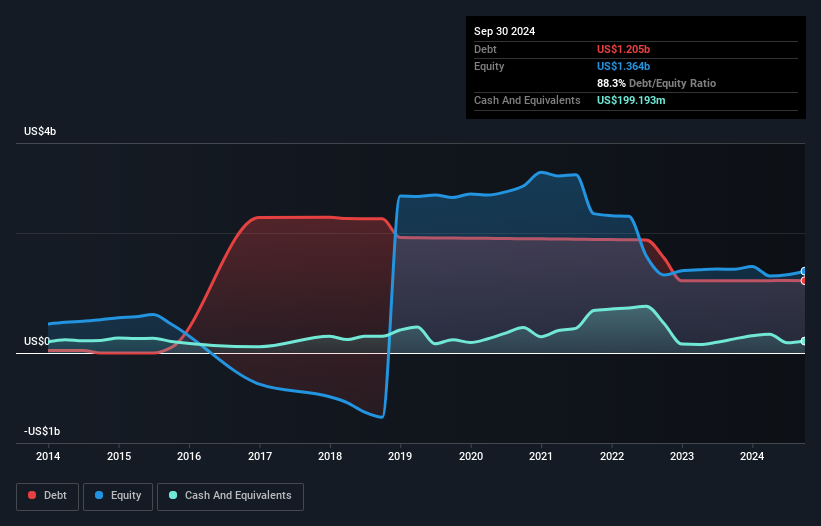The image size is (821, 526).
Task: Click the red Debt legend dot
Action: [x=32, y=495]
